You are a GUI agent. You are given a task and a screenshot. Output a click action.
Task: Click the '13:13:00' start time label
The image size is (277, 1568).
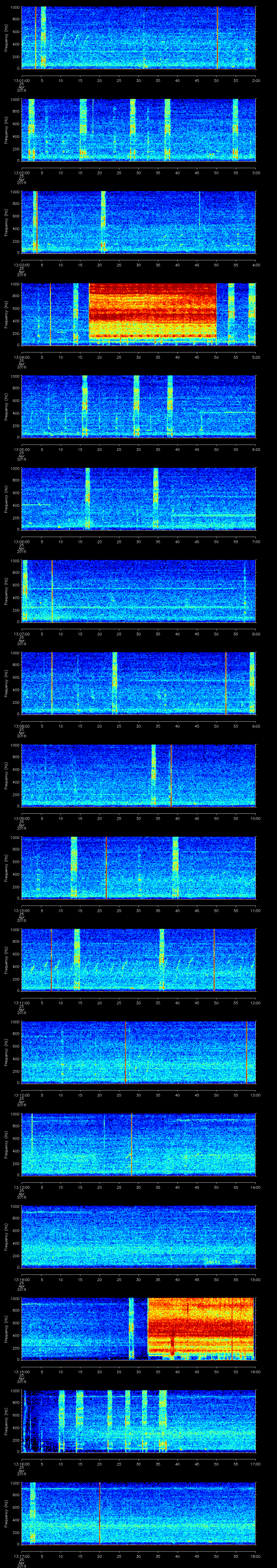21,1187
